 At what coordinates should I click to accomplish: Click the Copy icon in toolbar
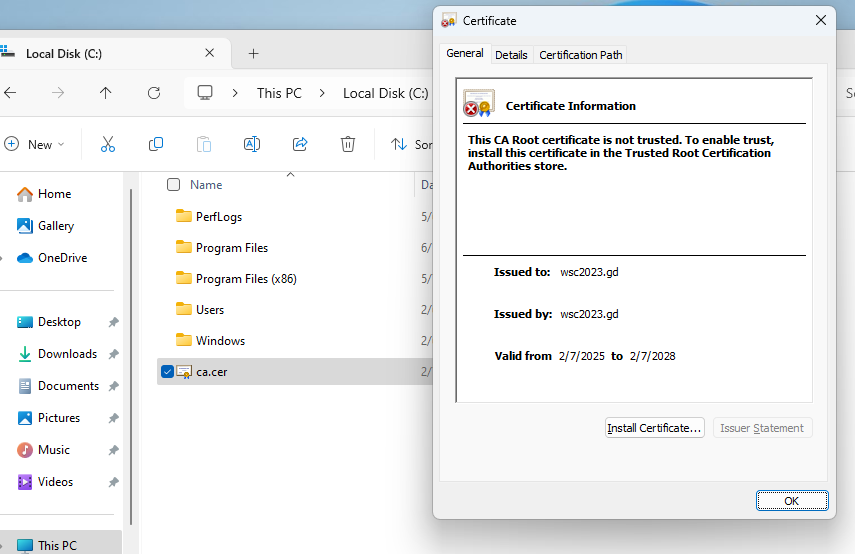(156, 144)
